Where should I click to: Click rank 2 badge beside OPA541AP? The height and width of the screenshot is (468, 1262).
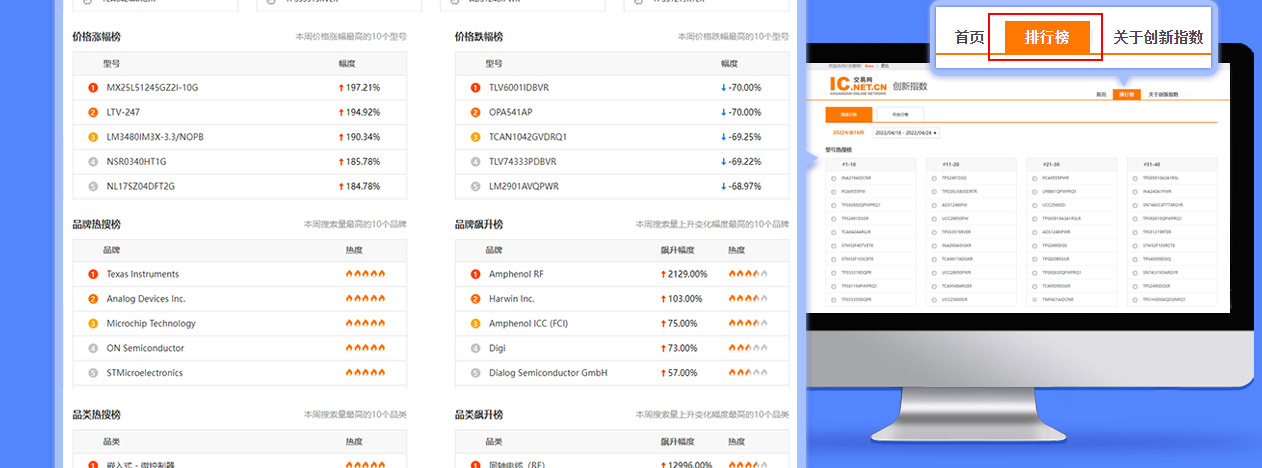click(x=475, y=112)
